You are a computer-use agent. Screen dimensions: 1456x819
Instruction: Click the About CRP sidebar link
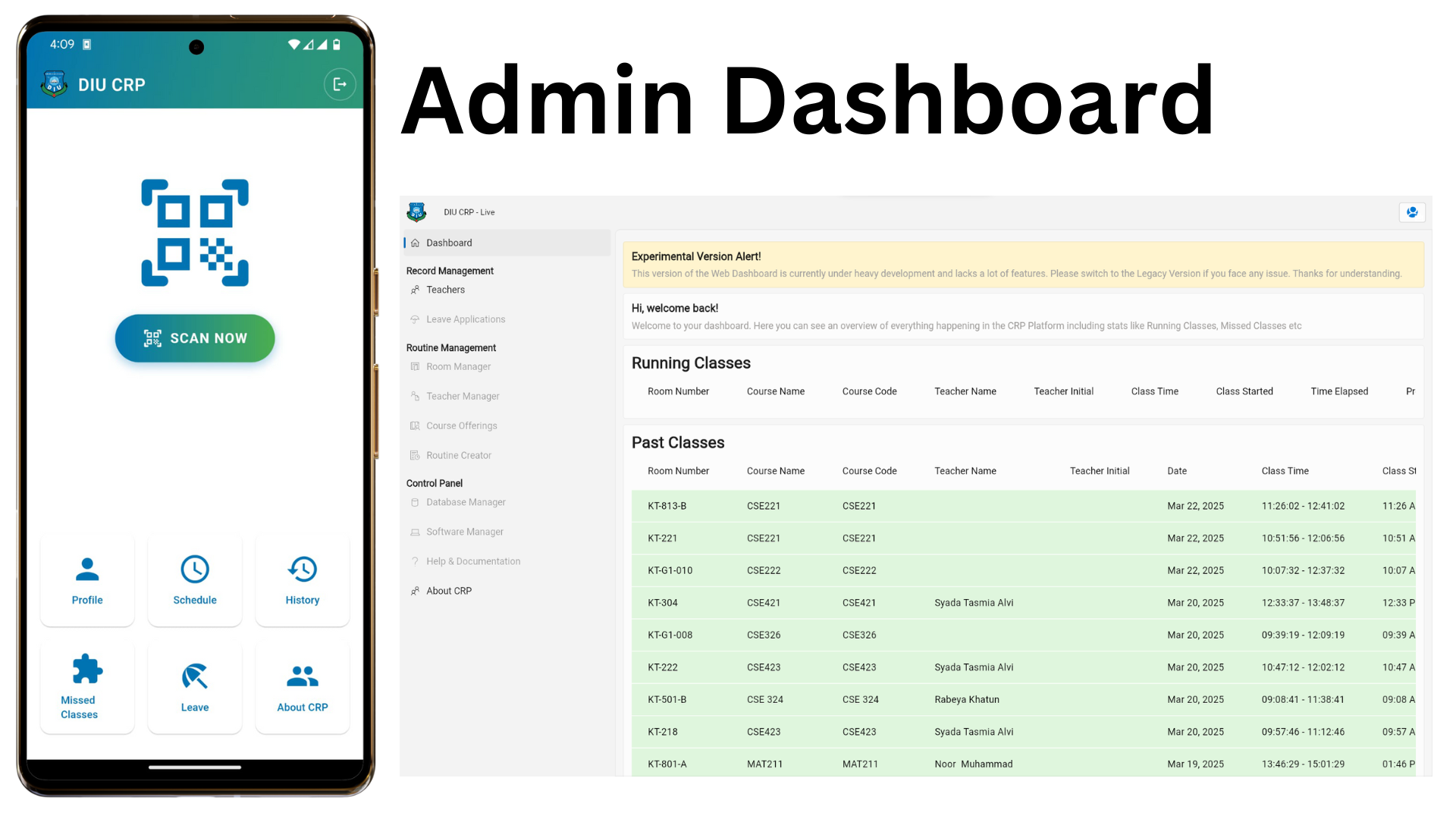point(448,591)
